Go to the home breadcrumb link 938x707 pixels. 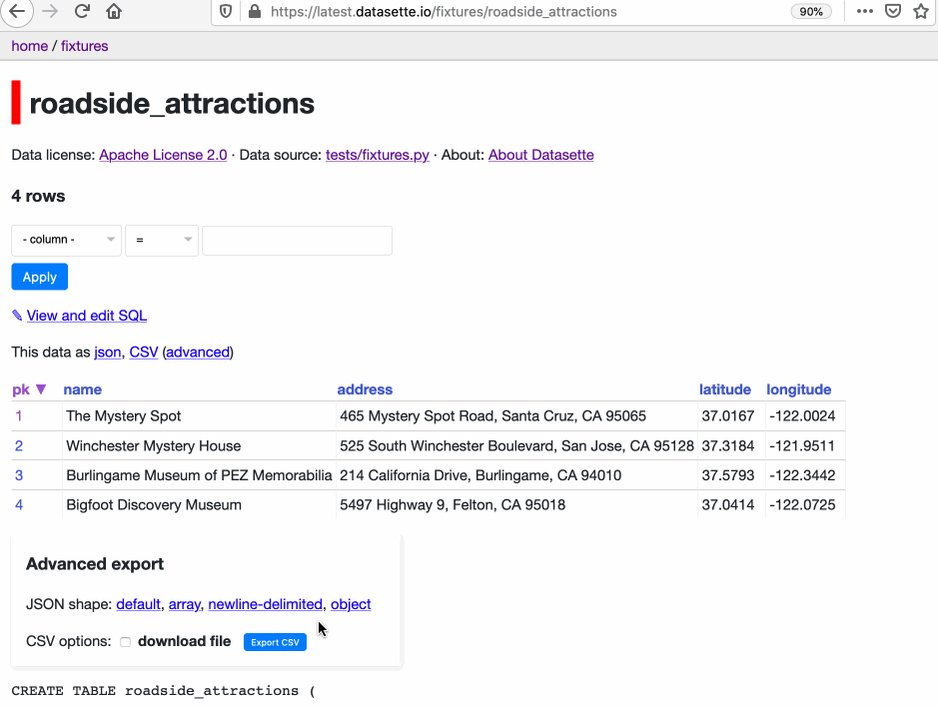29,46
